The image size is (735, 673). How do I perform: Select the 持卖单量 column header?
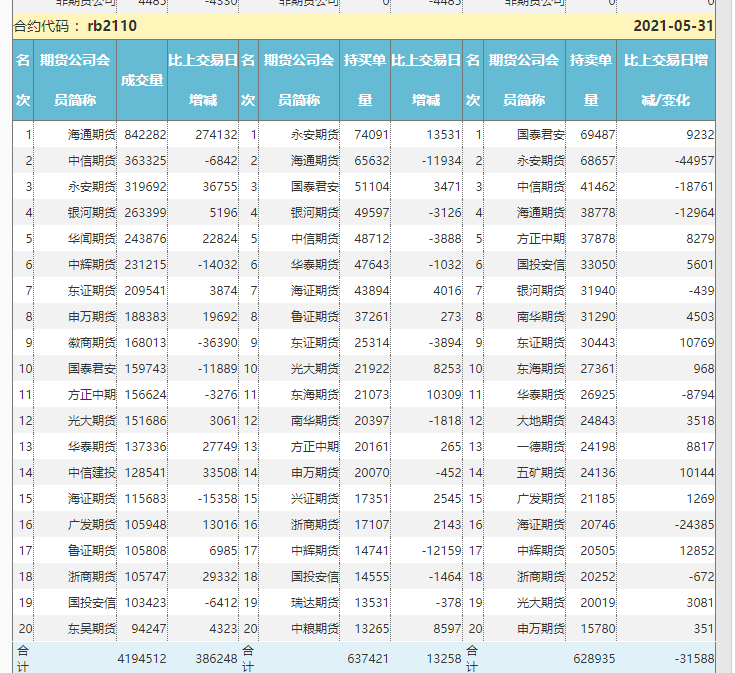coord(591,80)
